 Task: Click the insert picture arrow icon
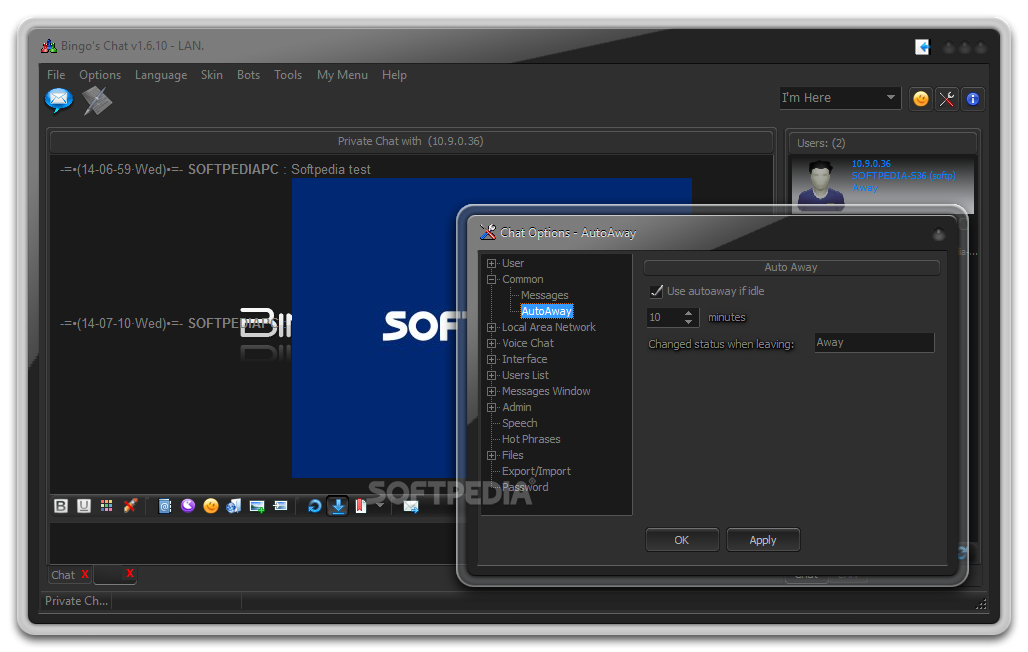[x=280, y=506]
